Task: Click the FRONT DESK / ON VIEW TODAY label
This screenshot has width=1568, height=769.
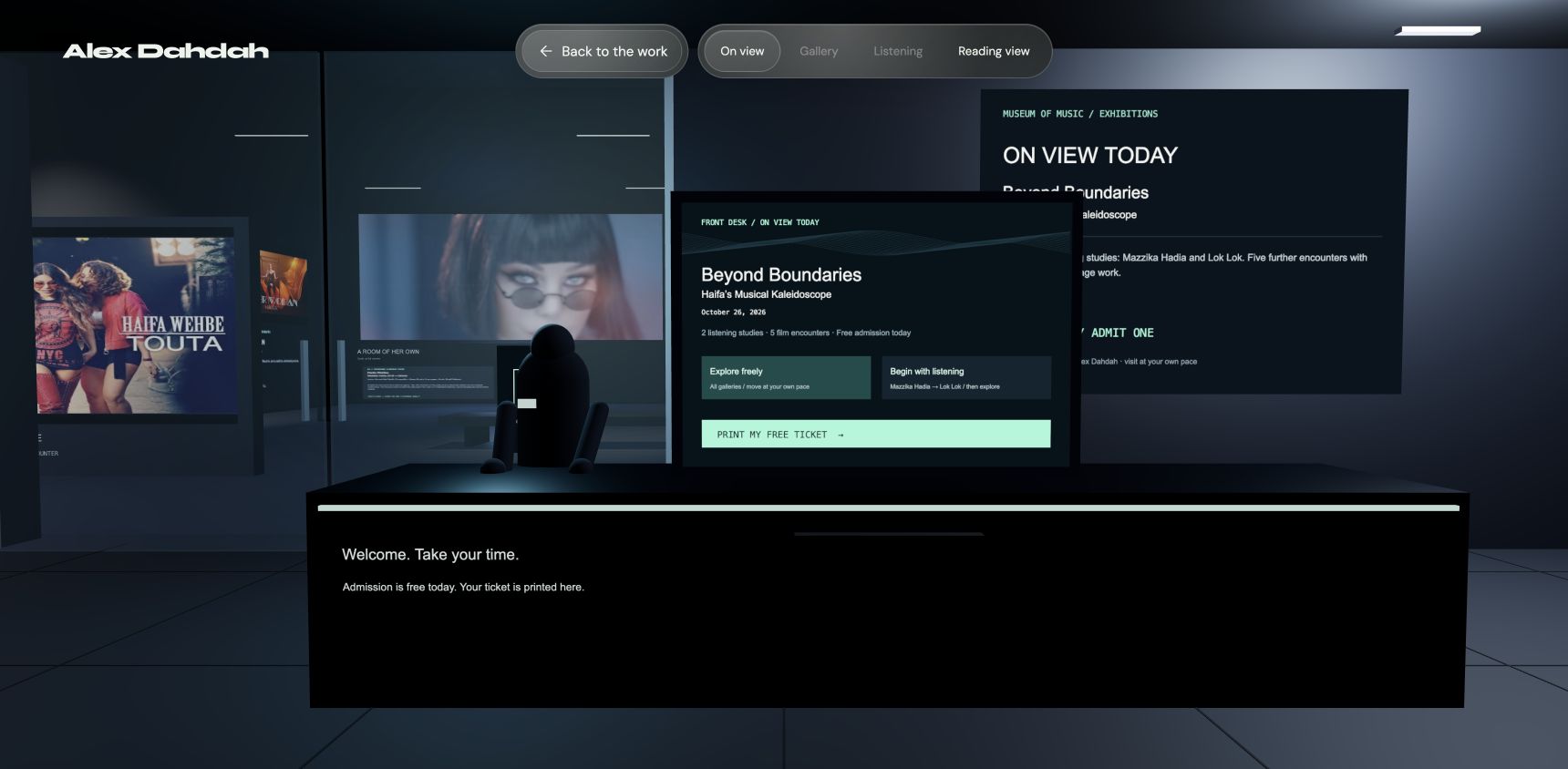Action: (x=760, y=222)
